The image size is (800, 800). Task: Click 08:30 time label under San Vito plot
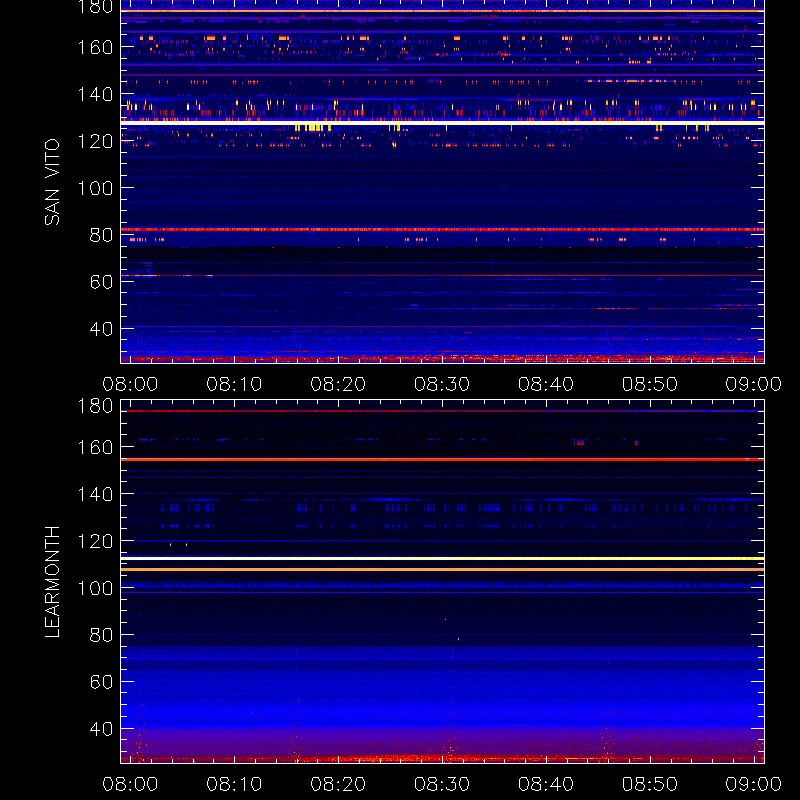tap(442, 384)
